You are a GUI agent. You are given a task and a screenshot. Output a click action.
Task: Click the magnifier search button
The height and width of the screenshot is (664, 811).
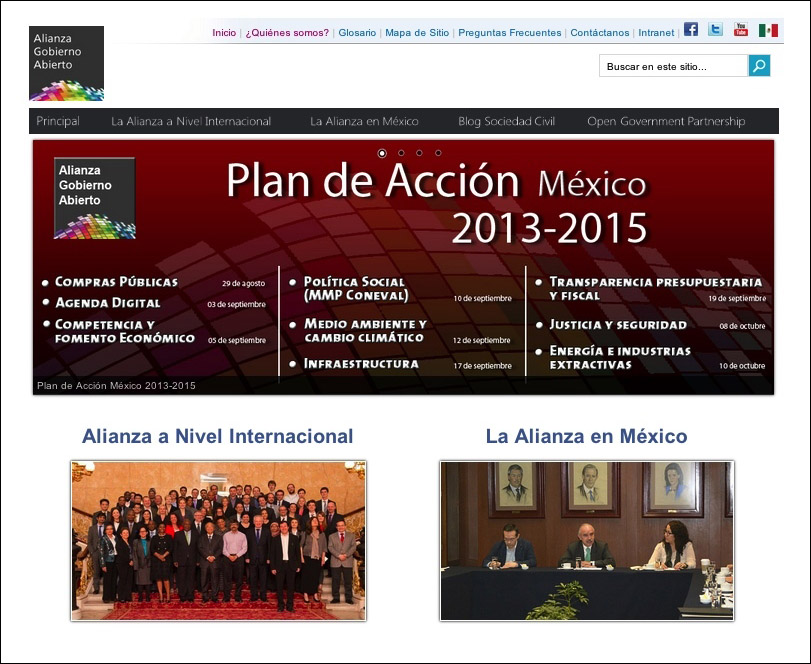[759, 66]
